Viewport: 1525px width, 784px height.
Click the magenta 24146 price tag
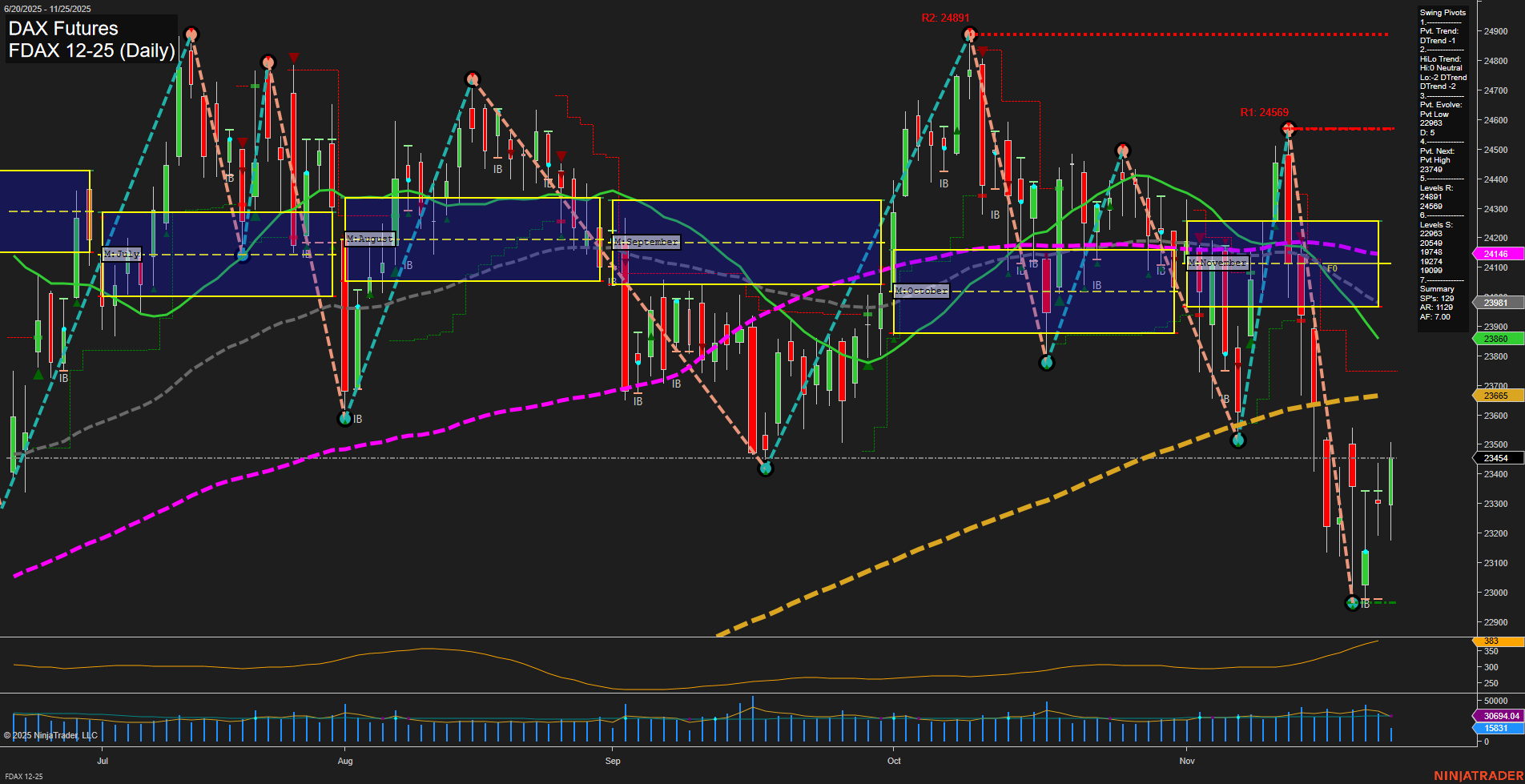[x=1496, y=253]
